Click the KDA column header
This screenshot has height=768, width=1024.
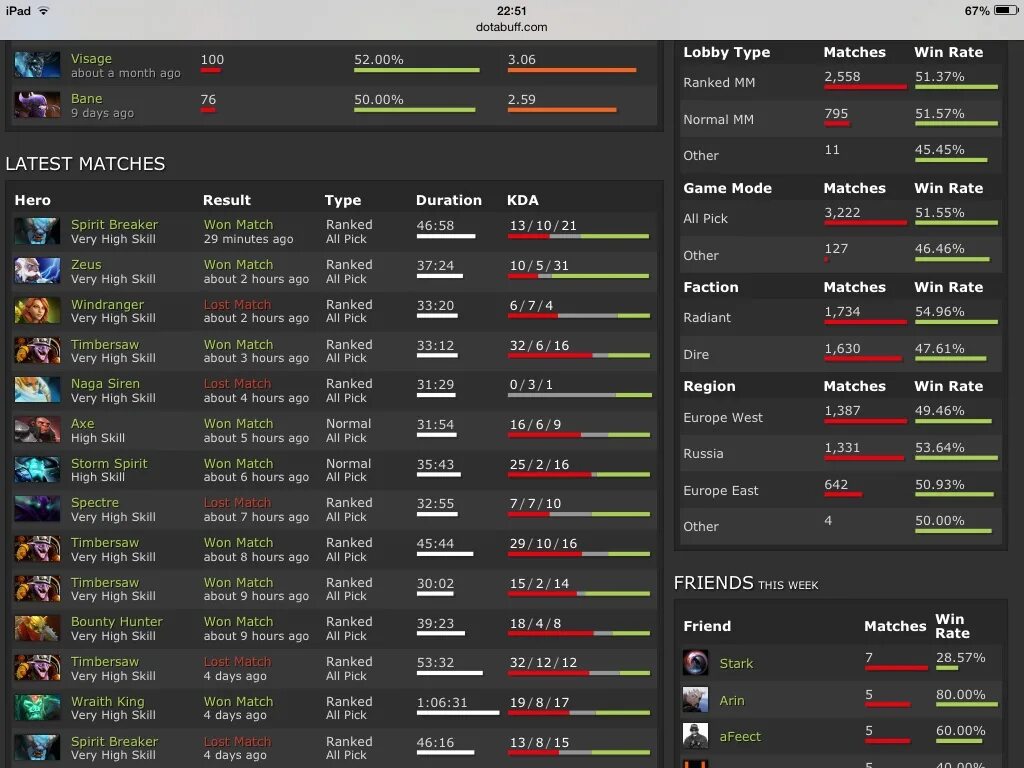pyautogui.click(x=522, y=200)
